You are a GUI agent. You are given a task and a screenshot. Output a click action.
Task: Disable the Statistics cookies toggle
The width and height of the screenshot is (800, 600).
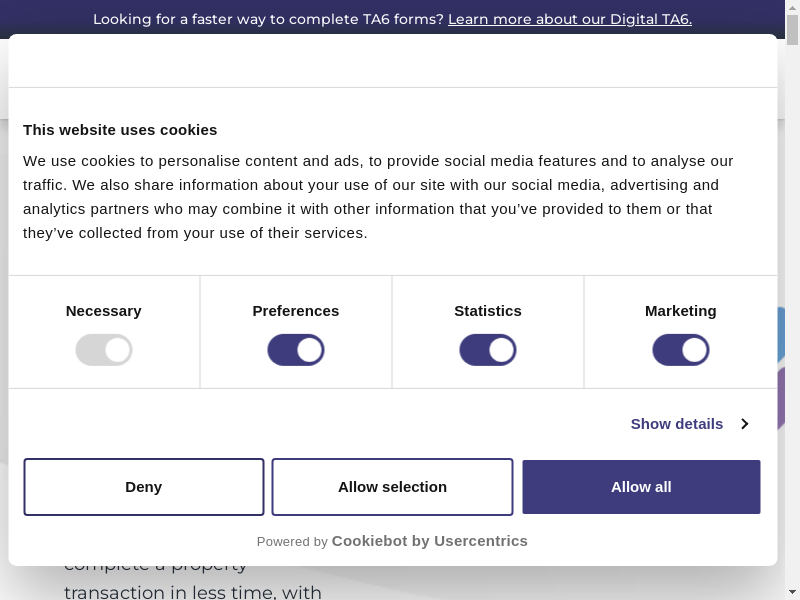[488, 350]
